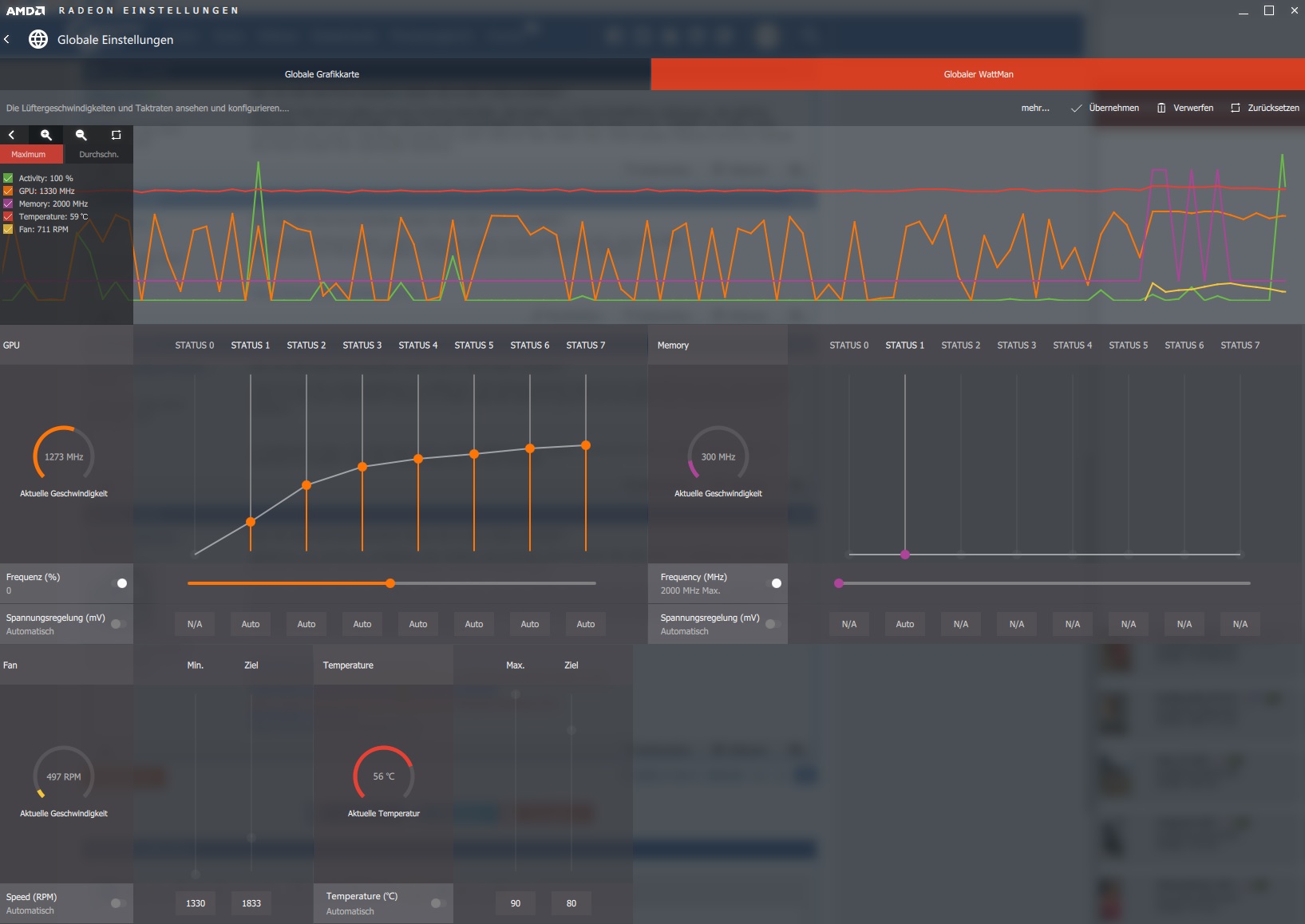Toggle the Fan RPM graph checkbox
This screenshot has height=924, width=1305.
pyautogui.click(x=8, y=229)
